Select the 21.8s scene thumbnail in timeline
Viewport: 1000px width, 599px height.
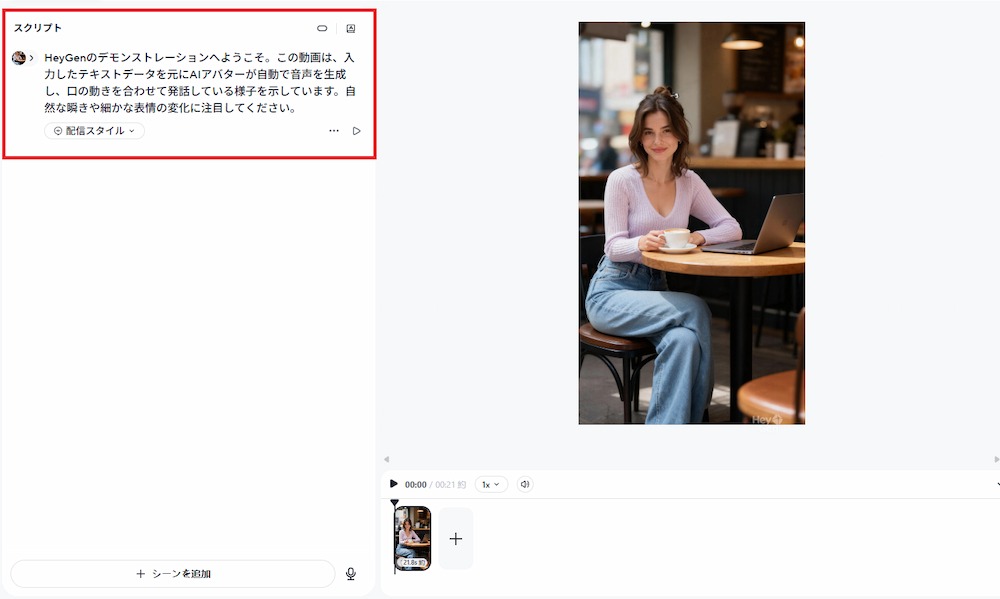(x=413, y=538)
